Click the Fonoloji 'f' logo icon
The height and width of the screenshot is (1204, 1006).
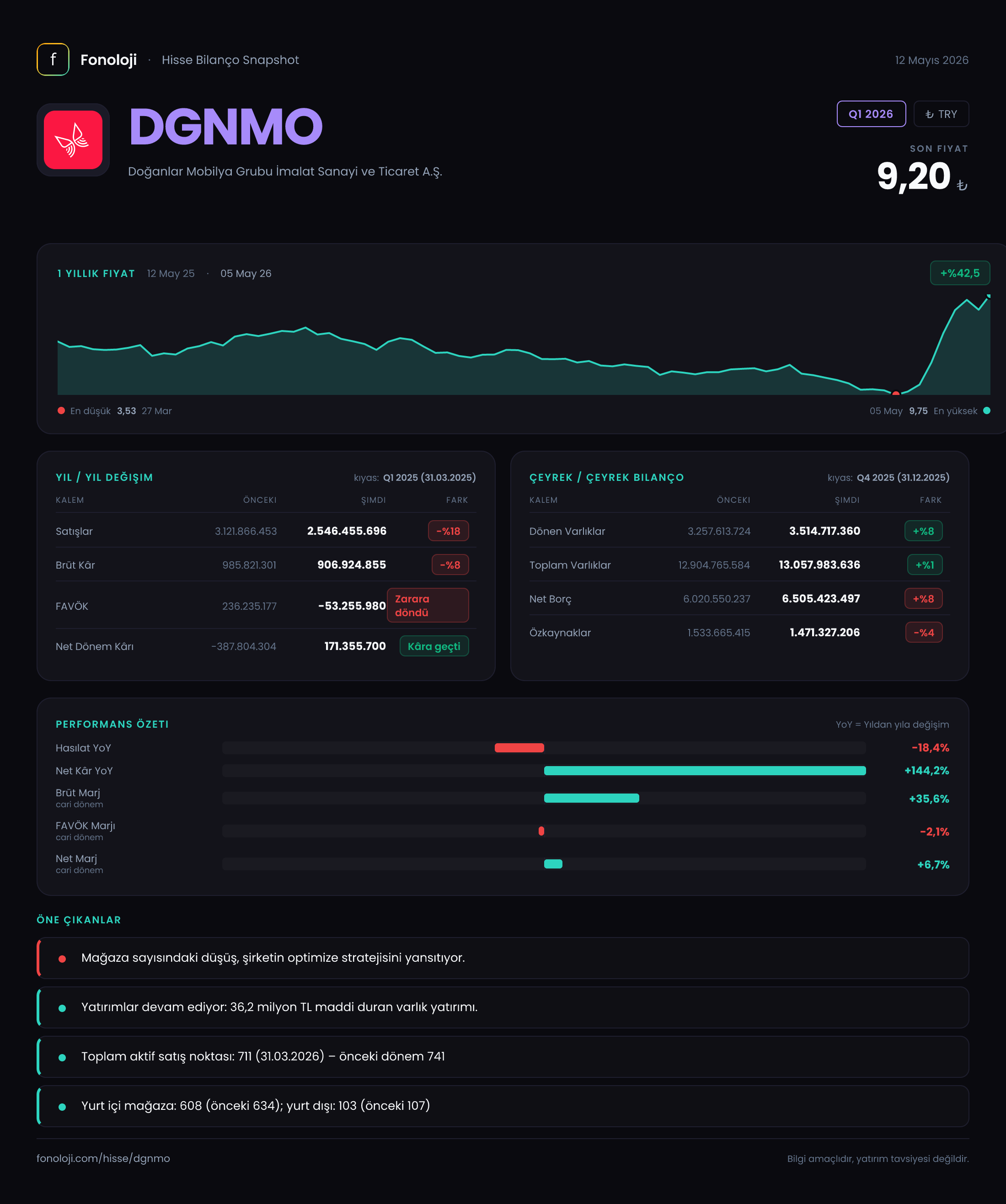pos(53,59)
